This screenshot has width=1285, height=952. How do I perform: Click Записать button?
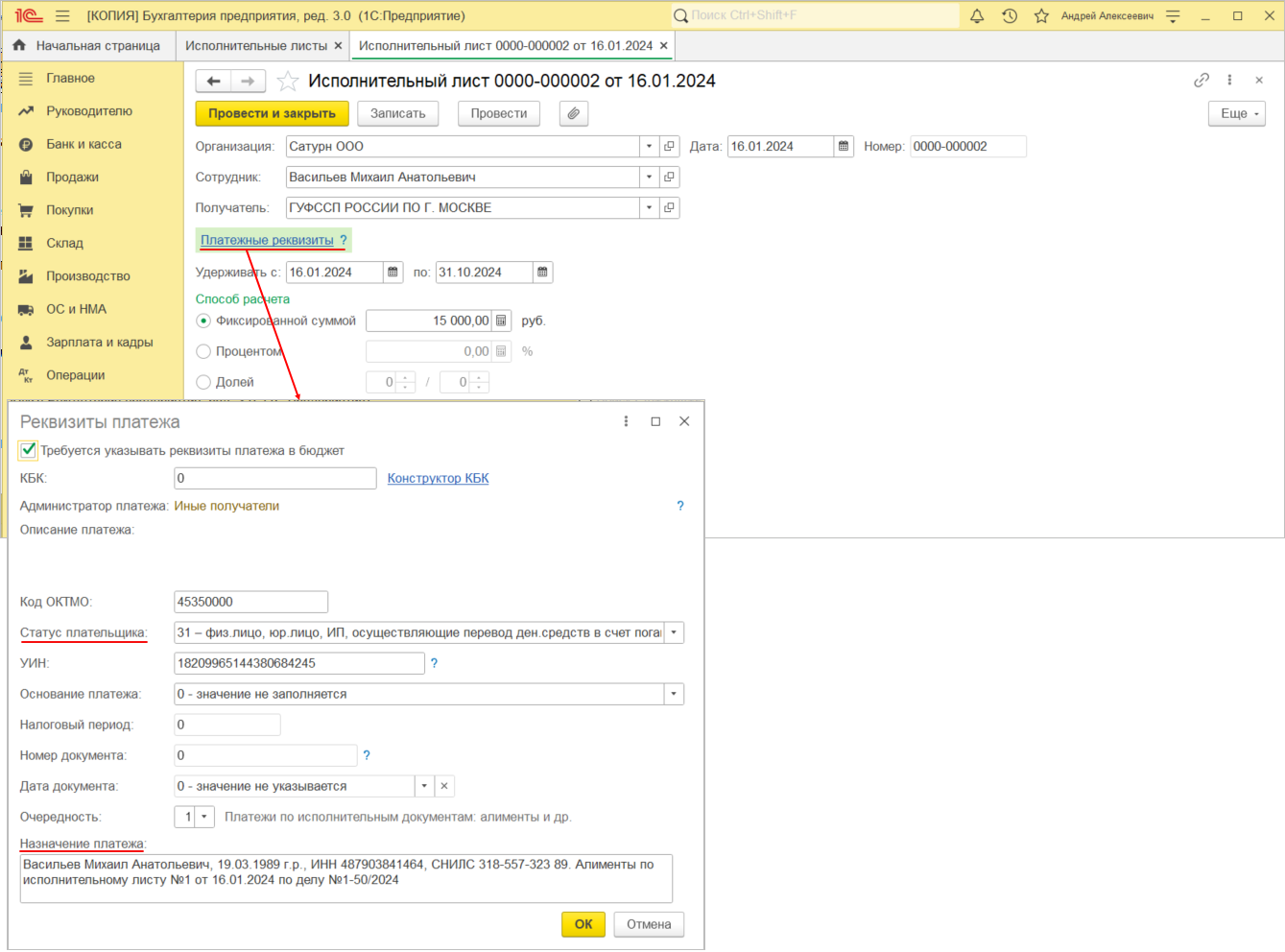pyautogui.click(x=398, y=113)
